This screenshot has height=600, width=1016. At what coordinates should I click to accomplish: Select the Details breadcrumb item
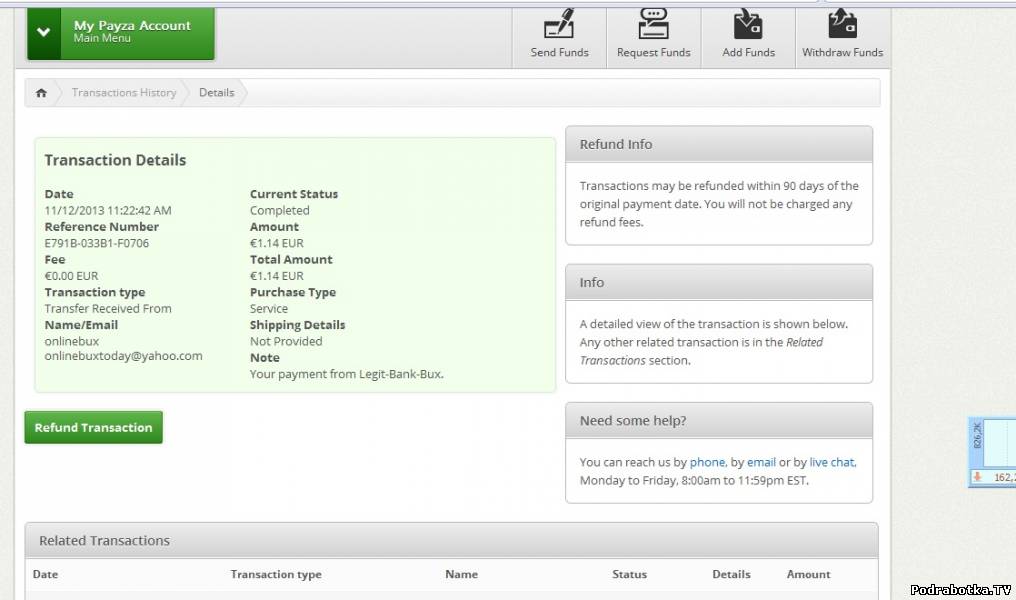(216, 93)
